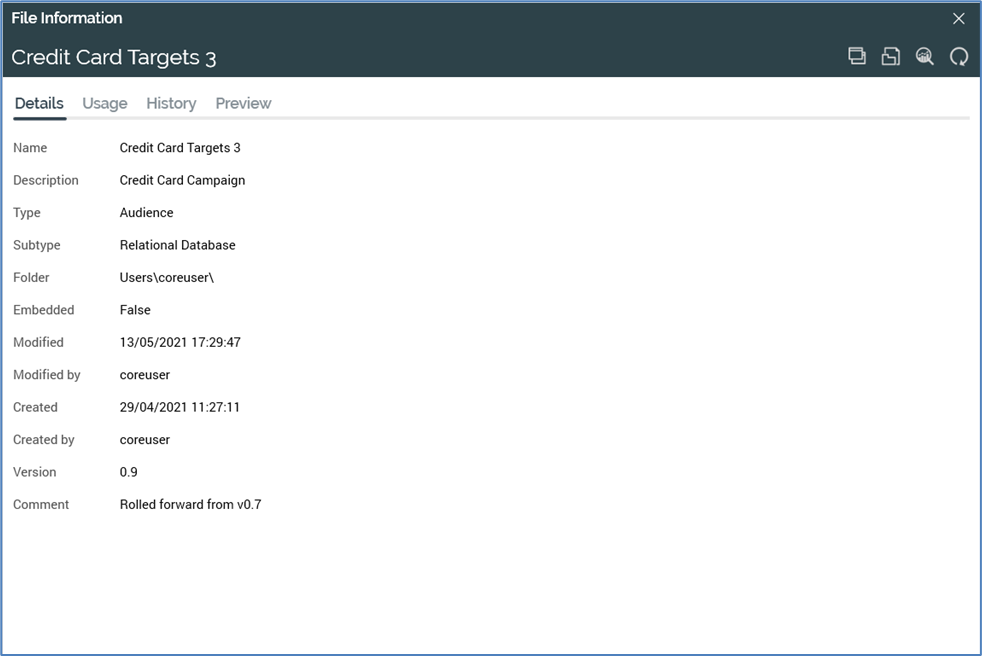Image resolution: width=982 pixels, height=656 pixels.
Task: Click the file and folder icon
Action: (890, 57)
